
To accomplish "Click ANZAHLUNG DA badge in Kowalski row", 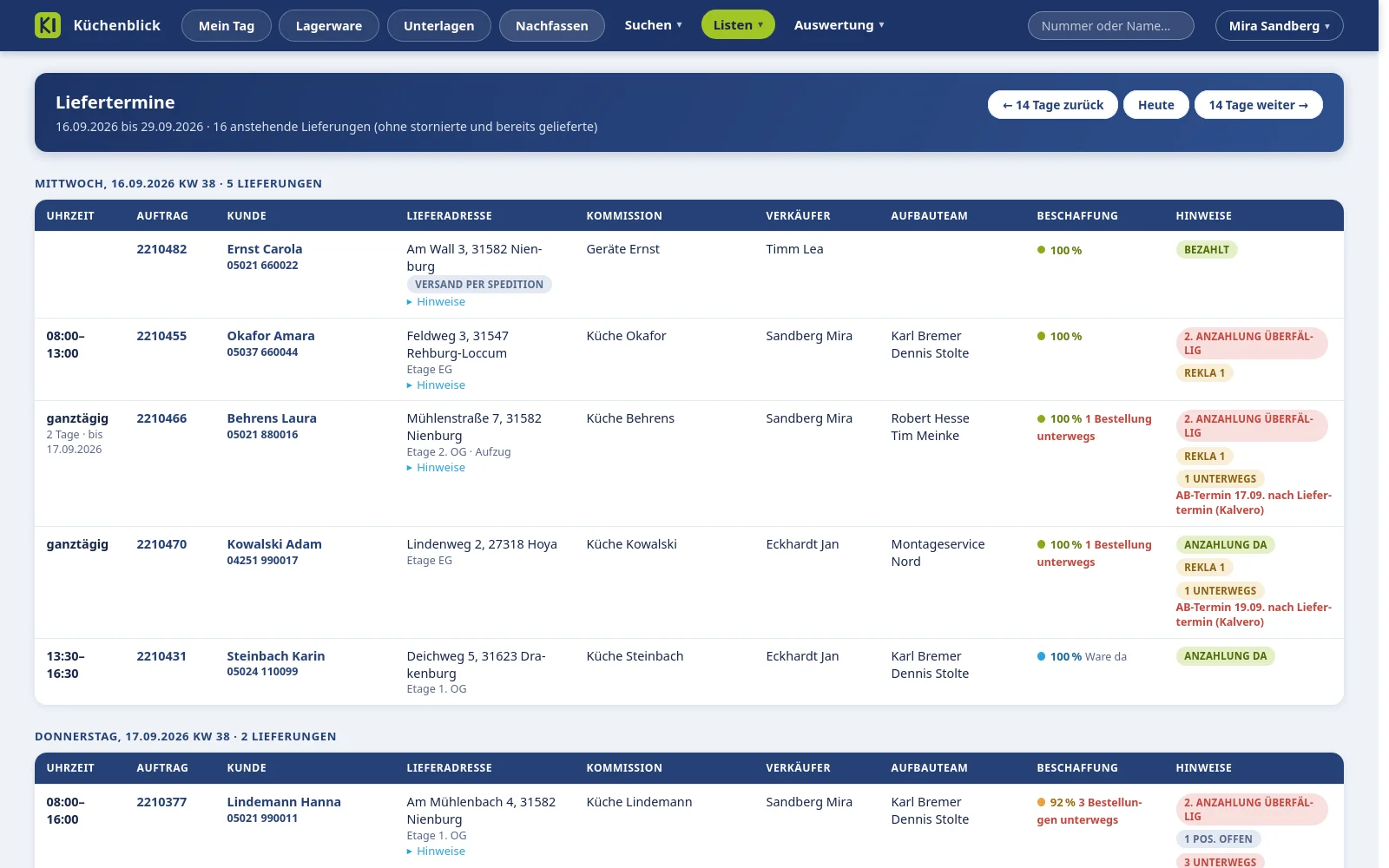I will tap(1226, 545).
